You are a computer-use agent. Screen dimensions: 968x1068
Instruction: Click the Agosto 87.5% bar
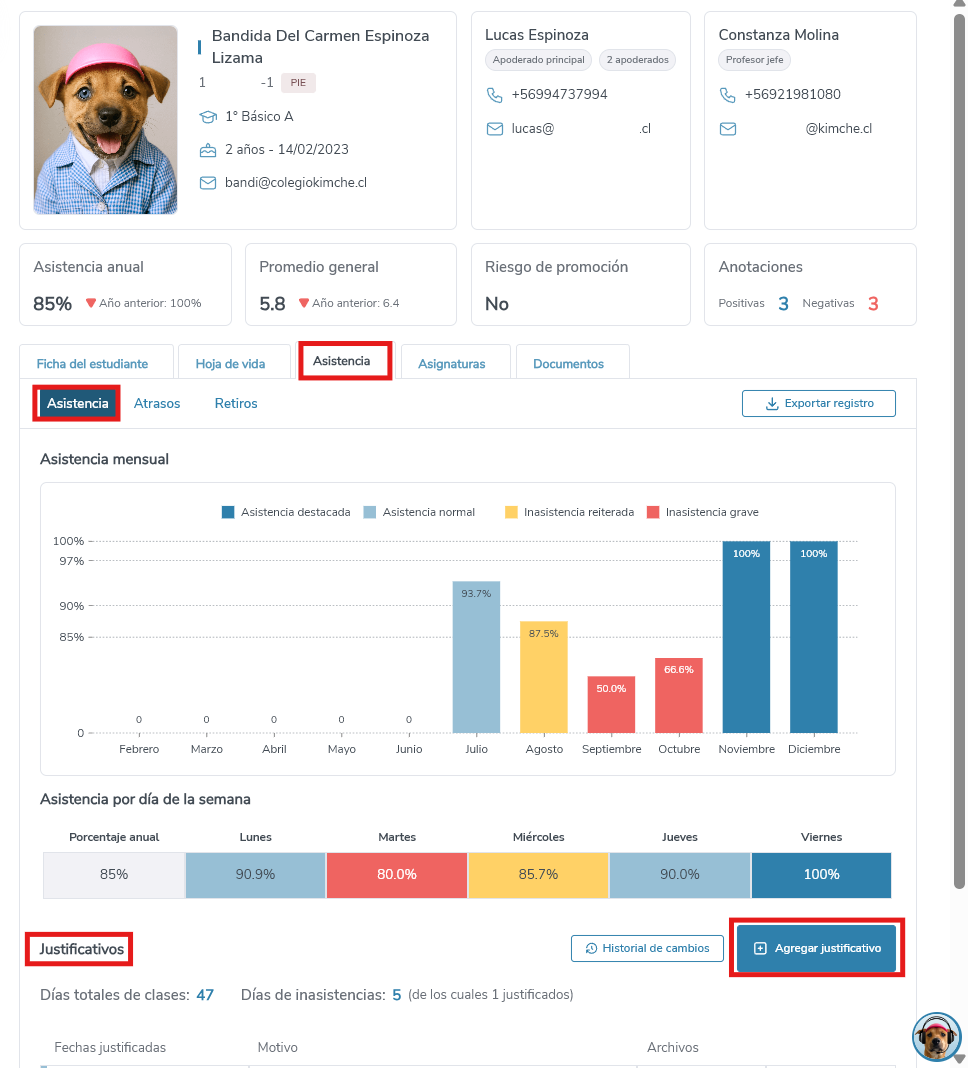544,677
